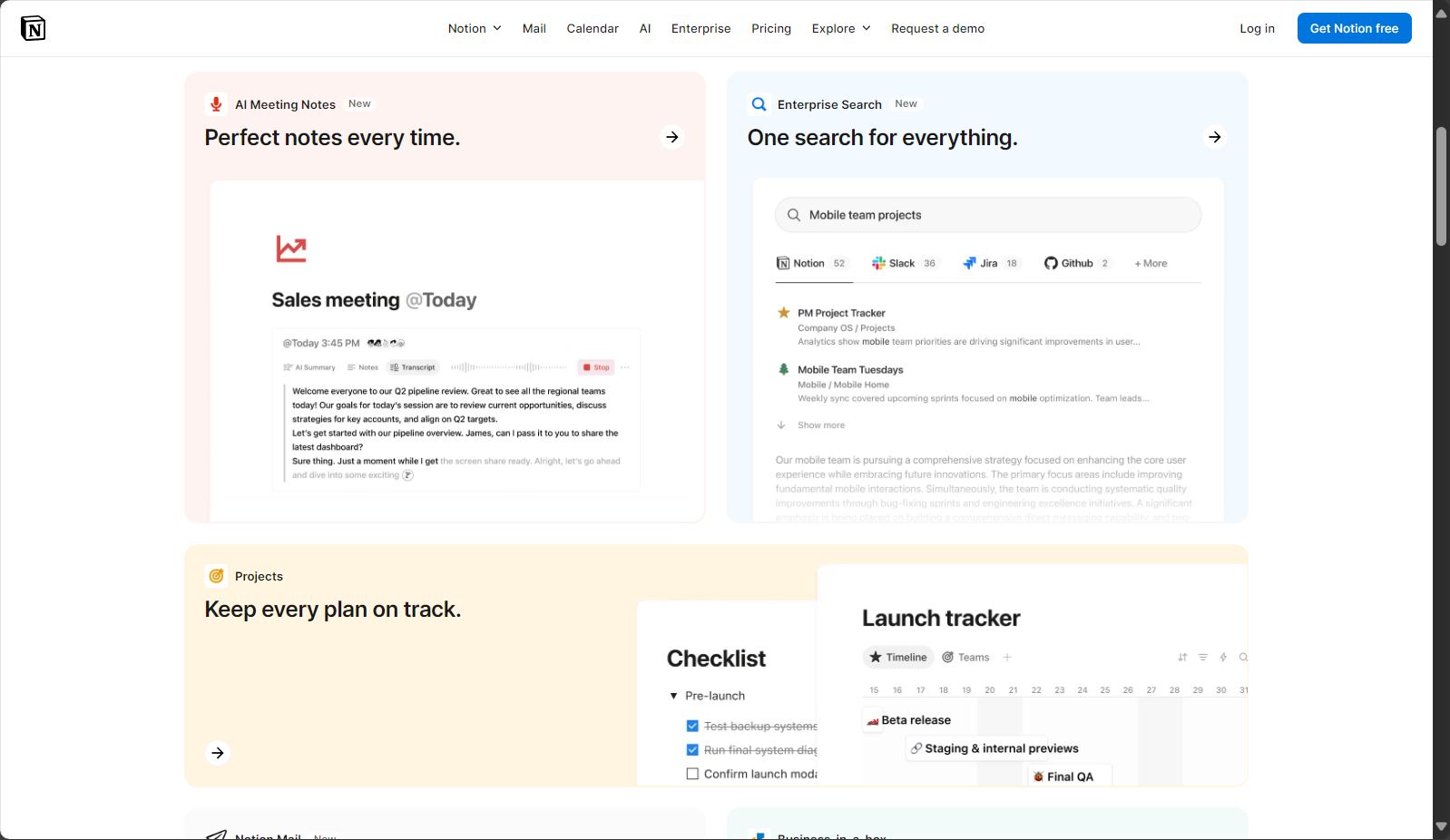Click the Get Notion free button

tap(1354, 28)
